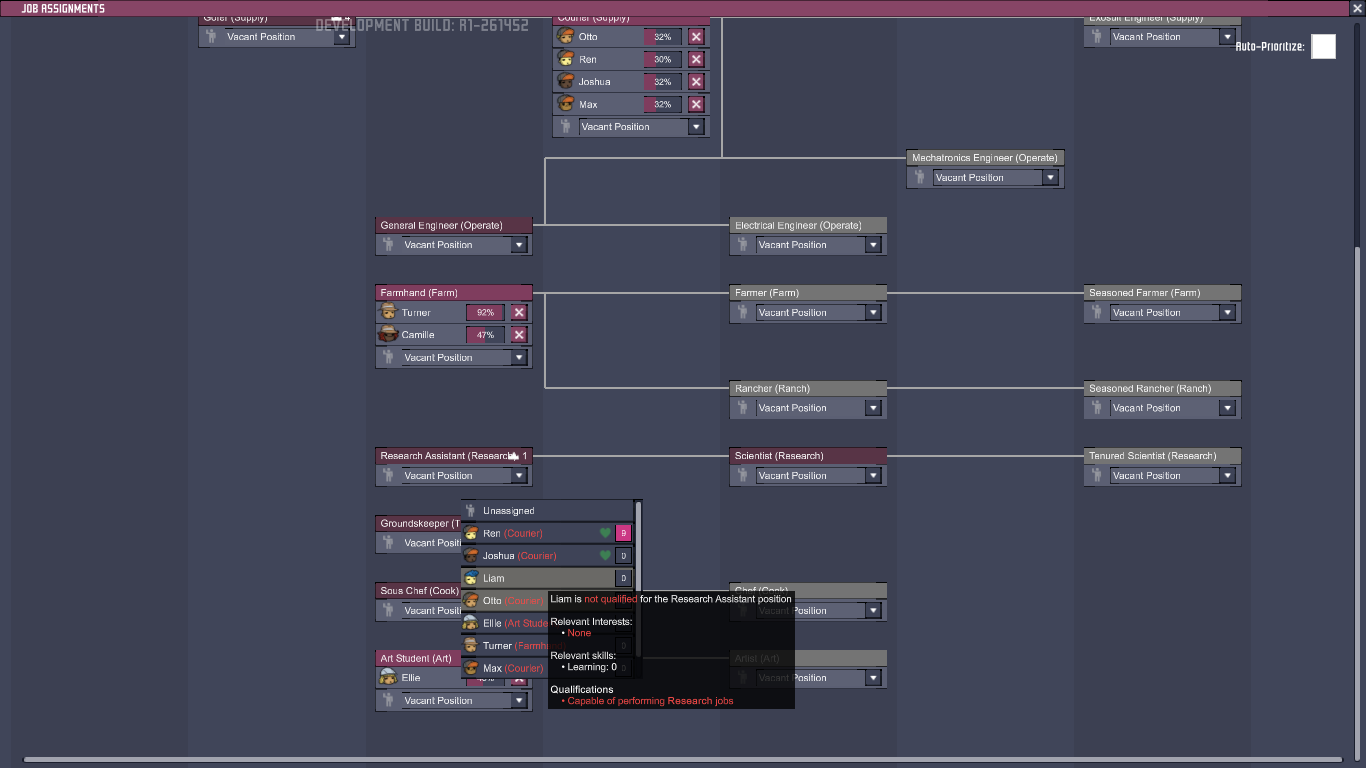Click Max's portrait in the Courier list
Screen dimensions: 1366x768
[x=565, y=104]
